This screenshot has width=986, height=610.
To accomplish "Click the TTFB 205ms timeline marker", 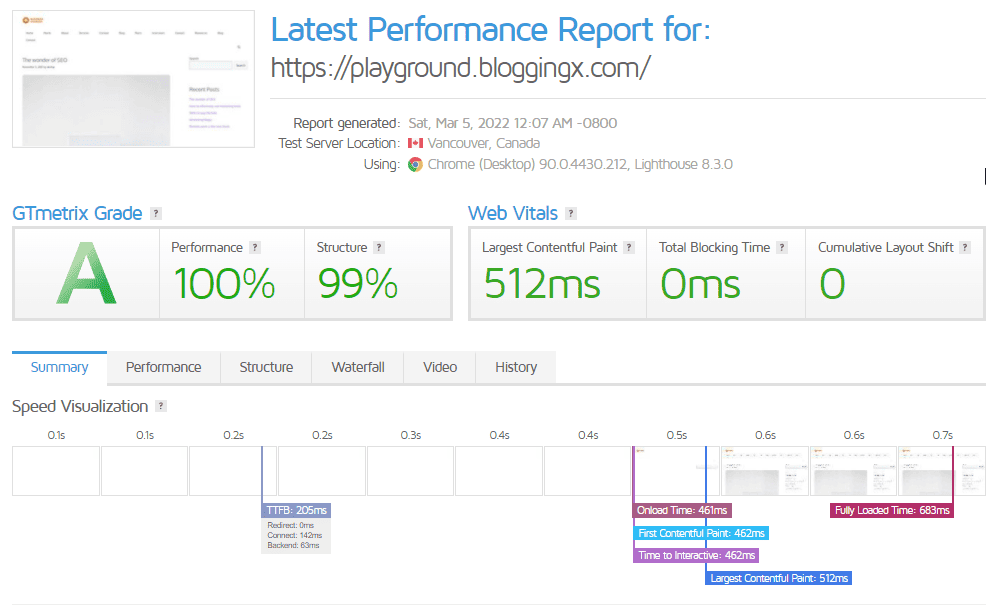I will click(297, 510).
